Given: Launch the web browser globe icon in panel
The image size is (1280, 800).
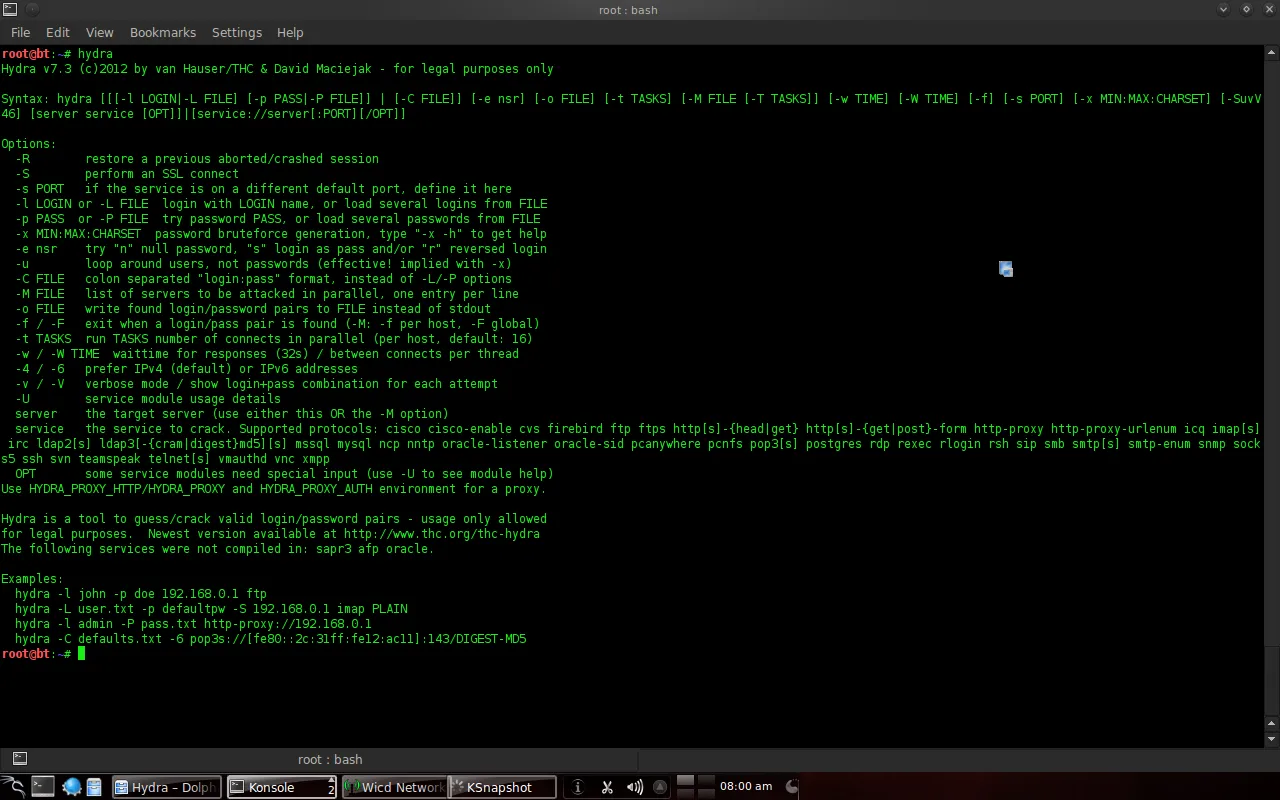Looking at the screenshot, I should pyautogui.click(x=71, y=787).
